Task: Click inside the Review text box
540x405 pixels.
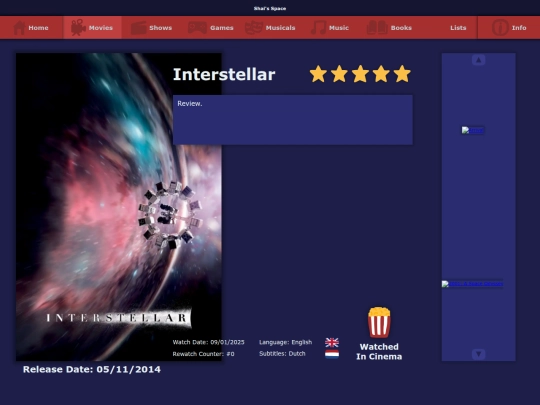Action: click(293, 120)
